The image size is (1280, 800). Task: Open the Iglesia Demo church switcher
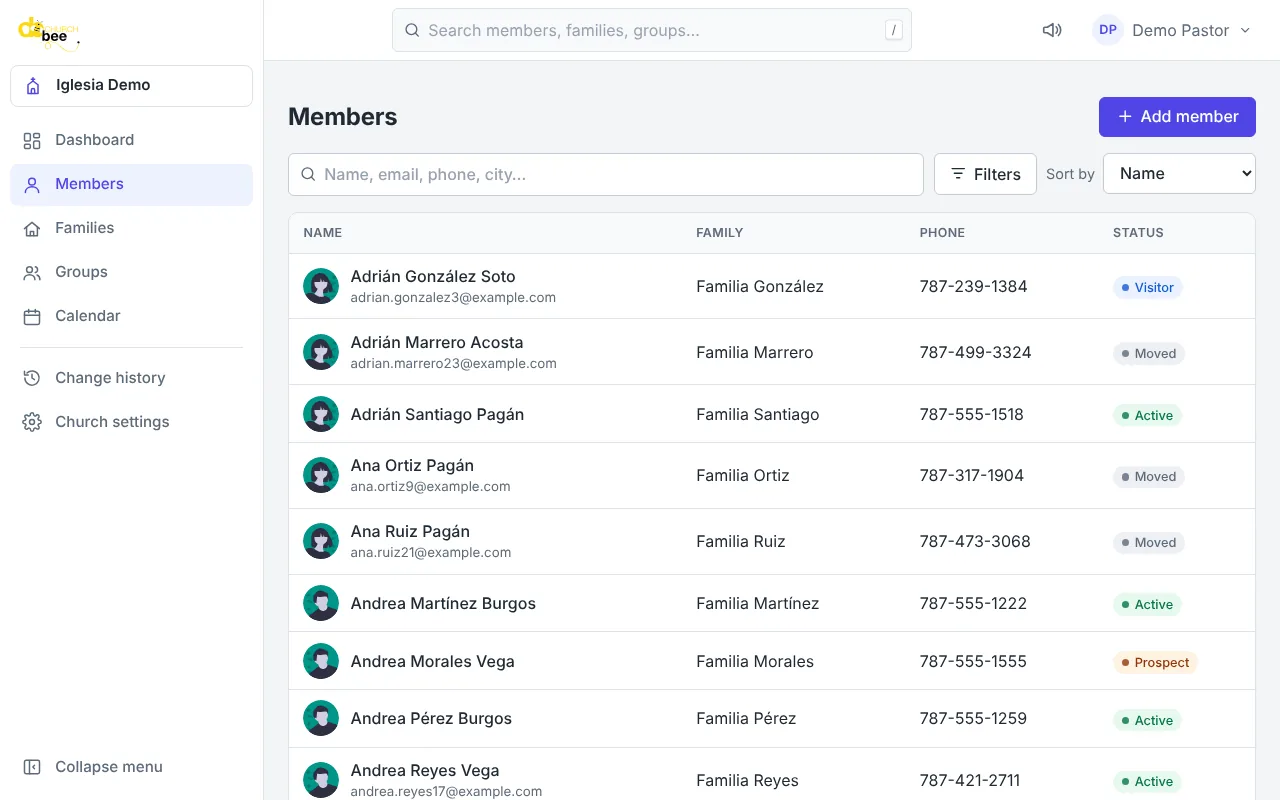131,86
